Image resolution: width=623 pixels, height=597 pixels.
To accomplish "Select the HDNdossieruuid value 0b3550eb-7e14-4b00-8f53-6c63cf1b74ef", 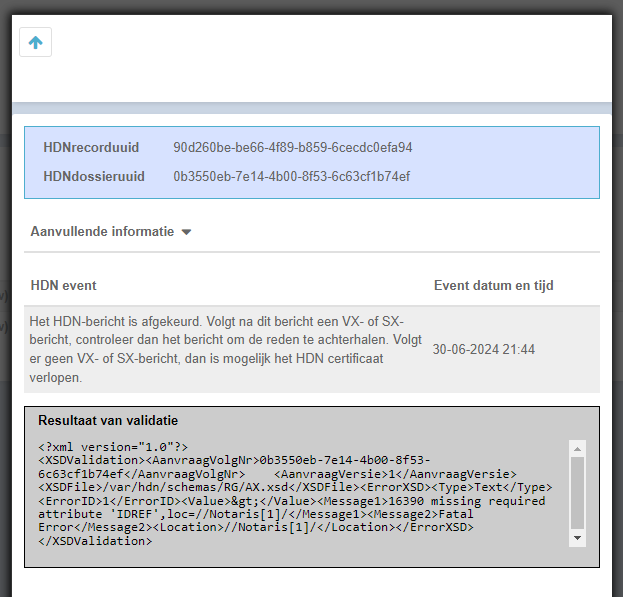I will pos(291,176).
